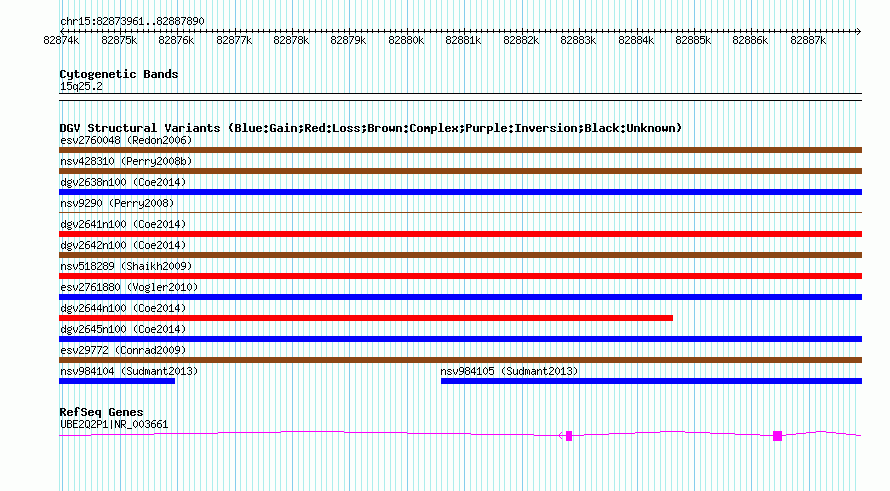Click the 82887k ruler position label
The width and height of the screenshot is (890, 491).
click(x=808, y=40)
